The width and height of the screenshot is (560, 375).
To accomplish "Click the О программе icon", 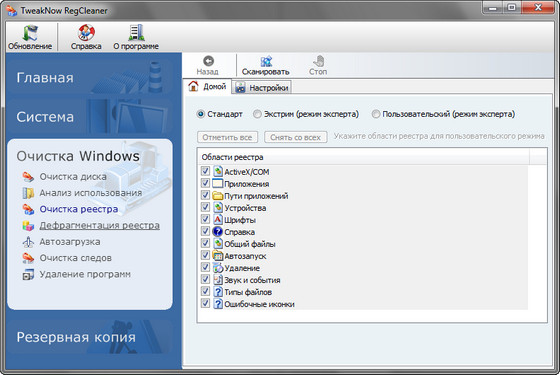I will [136, 33].
